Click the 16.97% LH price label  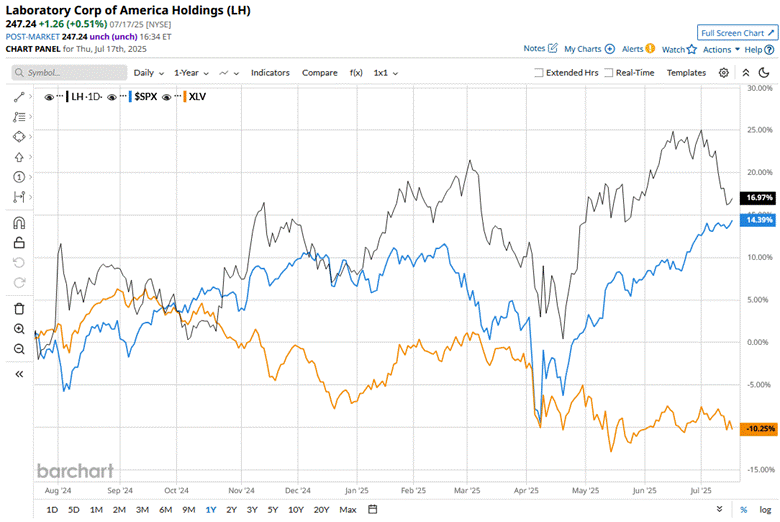click(x=758, y=198)
